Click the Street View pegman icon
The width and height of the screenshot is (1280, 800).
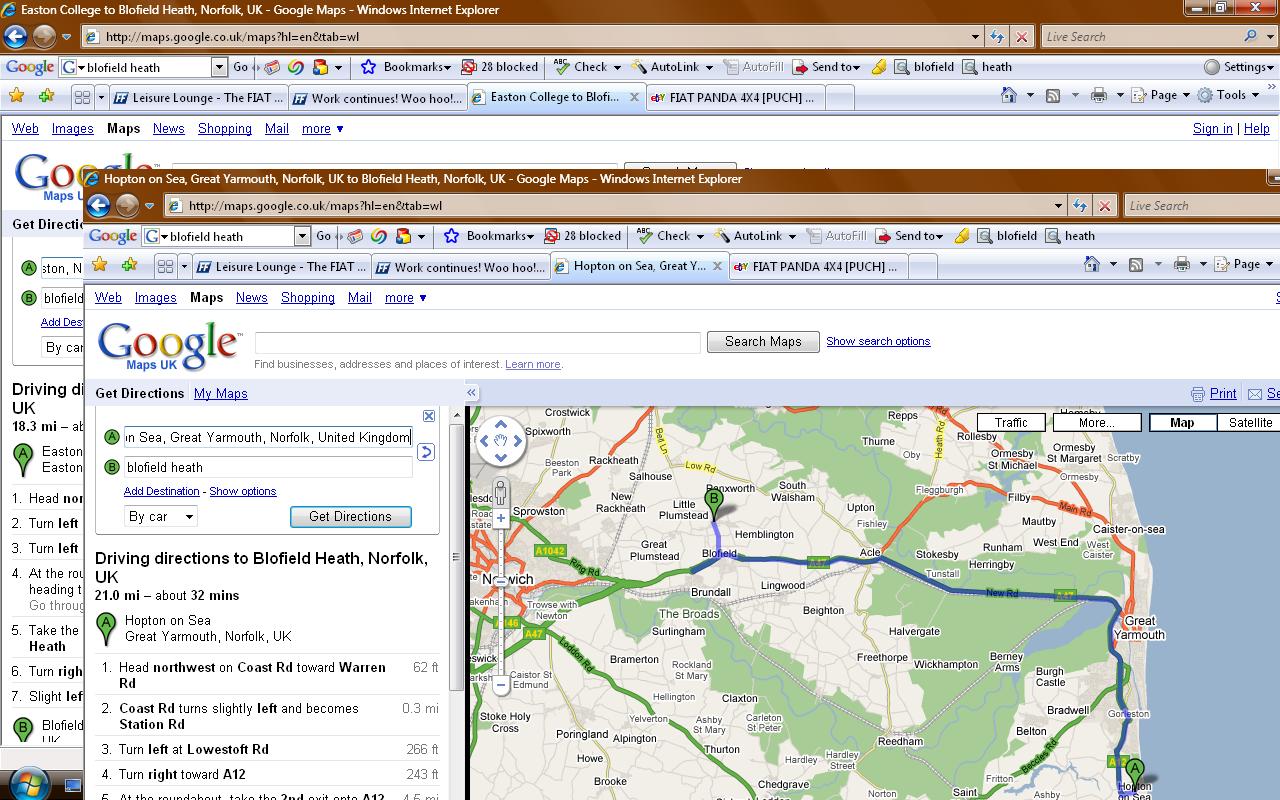[501, 492]
